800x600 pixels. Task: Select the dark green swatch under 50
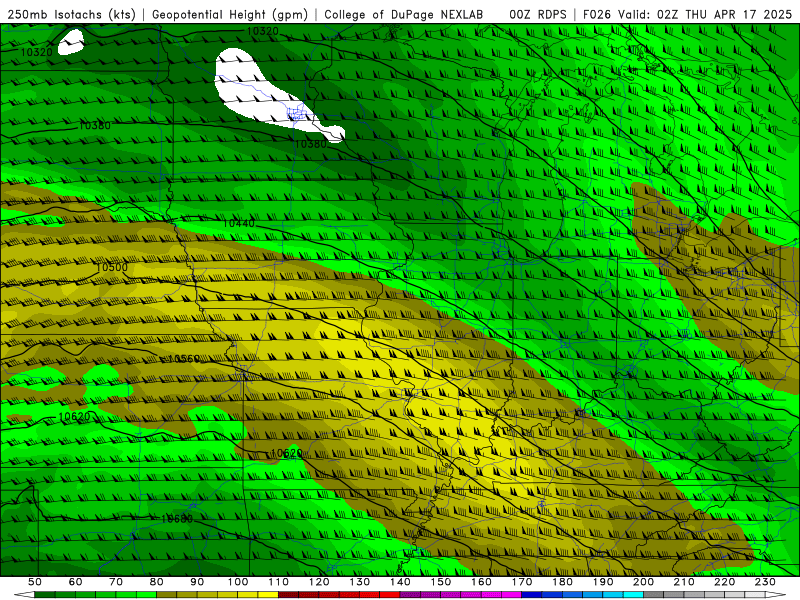click(45, 595)
